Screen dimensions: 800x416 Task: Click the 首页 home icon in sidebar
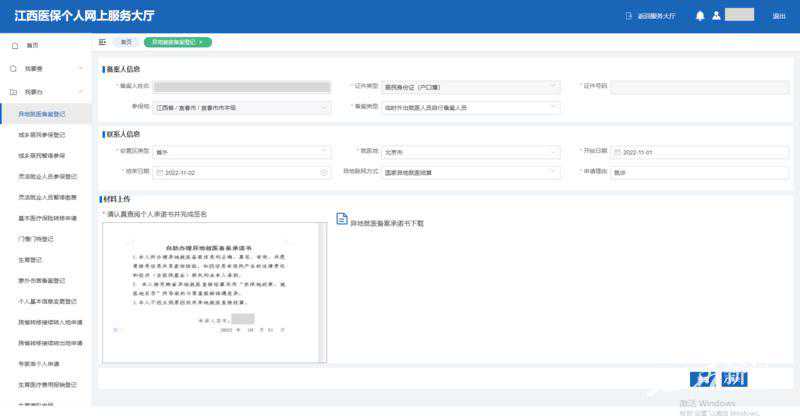(x=14, y=46)
